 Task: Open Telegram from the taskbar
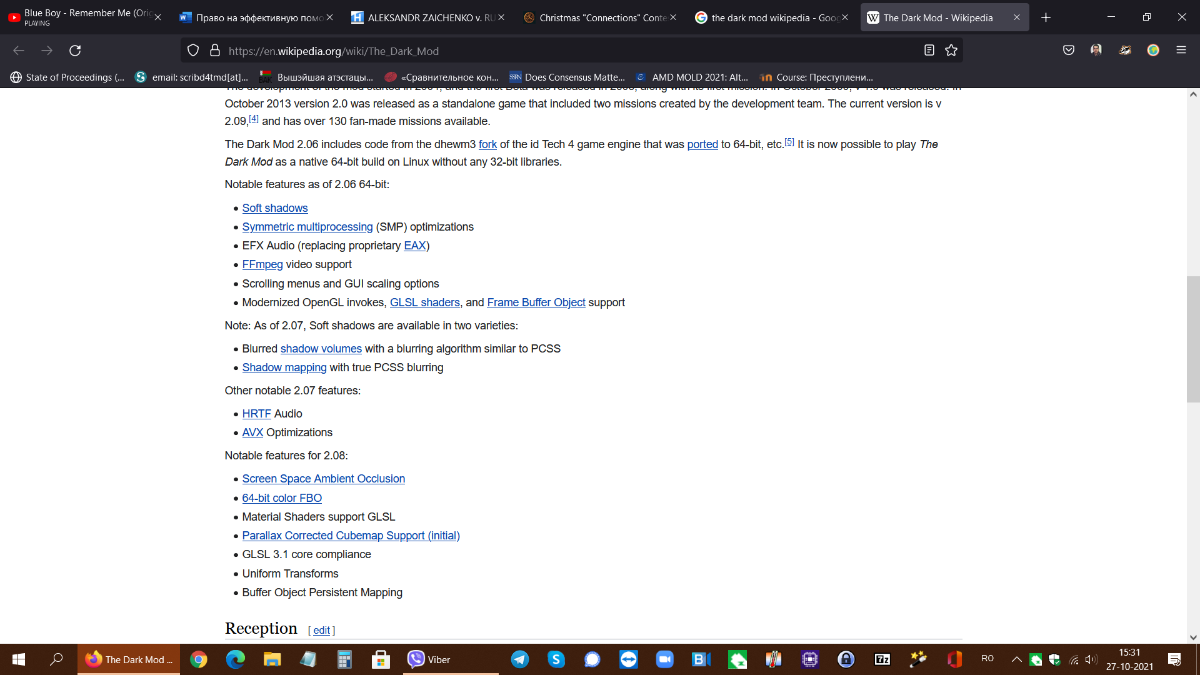[x=519, y=659]
